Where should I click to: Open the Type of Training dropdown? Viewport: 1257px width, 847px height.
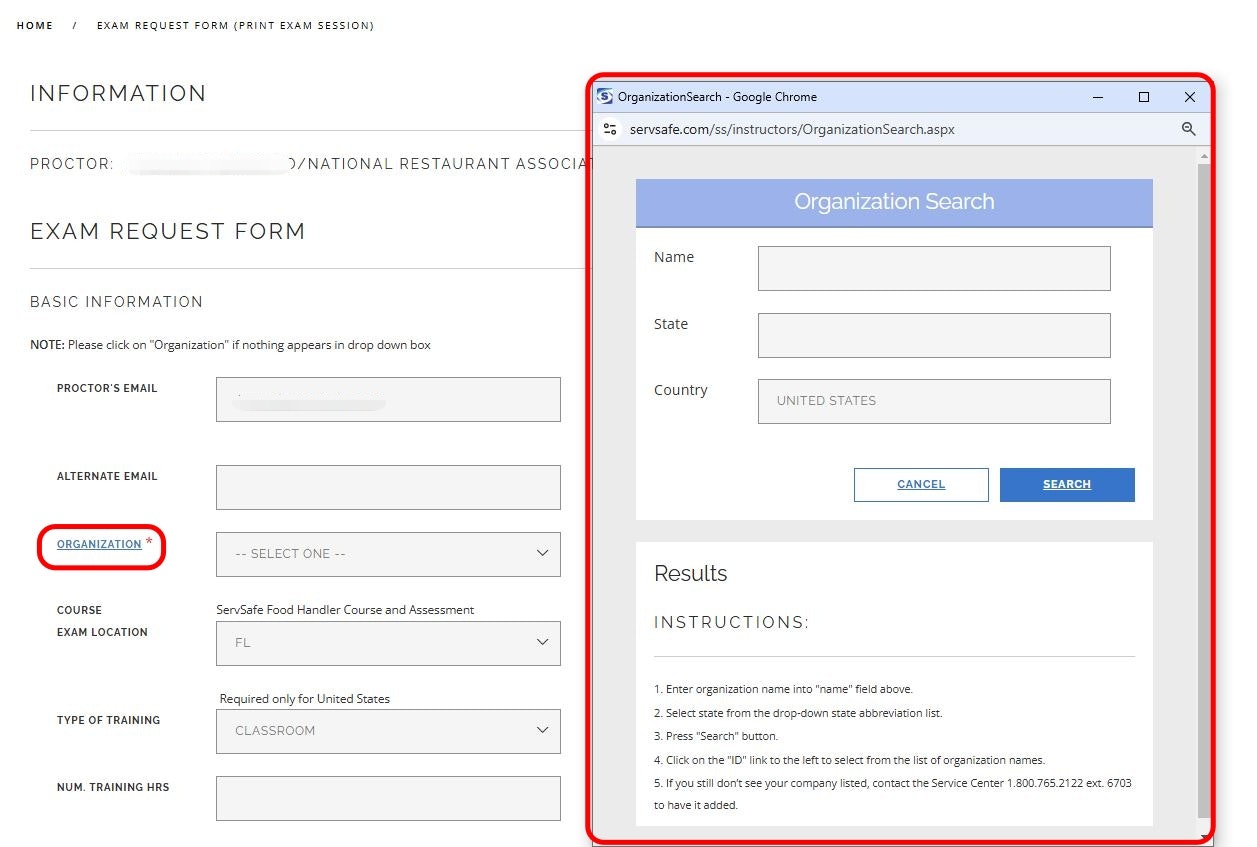pos(388,731)
